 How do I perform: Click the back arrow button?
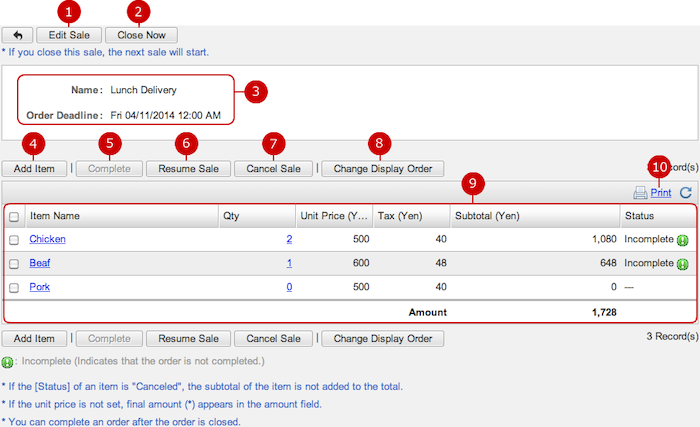click(x=17, y=35)
